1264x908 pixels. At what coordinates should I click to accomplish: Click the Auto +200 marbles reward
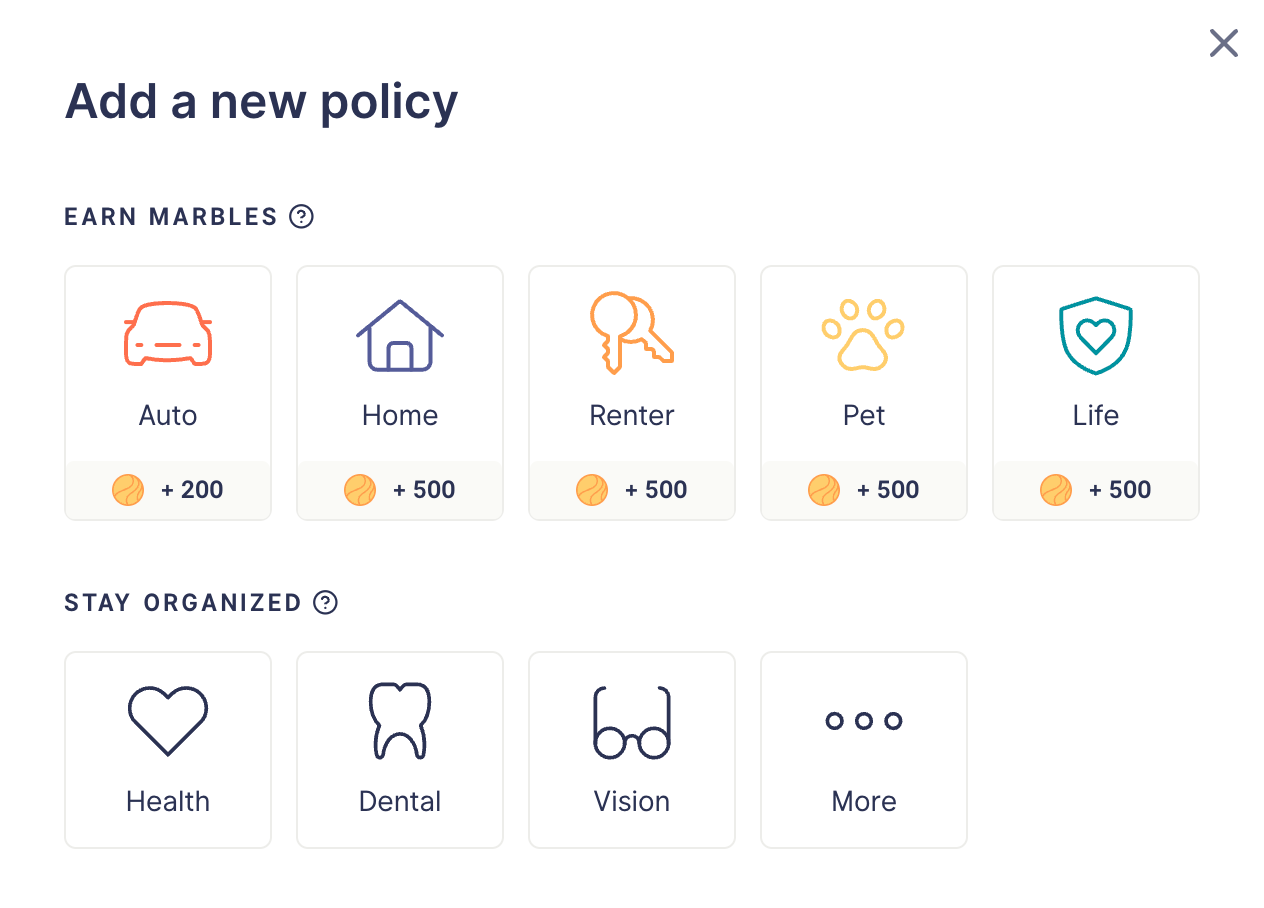click(x=168, y=490)
